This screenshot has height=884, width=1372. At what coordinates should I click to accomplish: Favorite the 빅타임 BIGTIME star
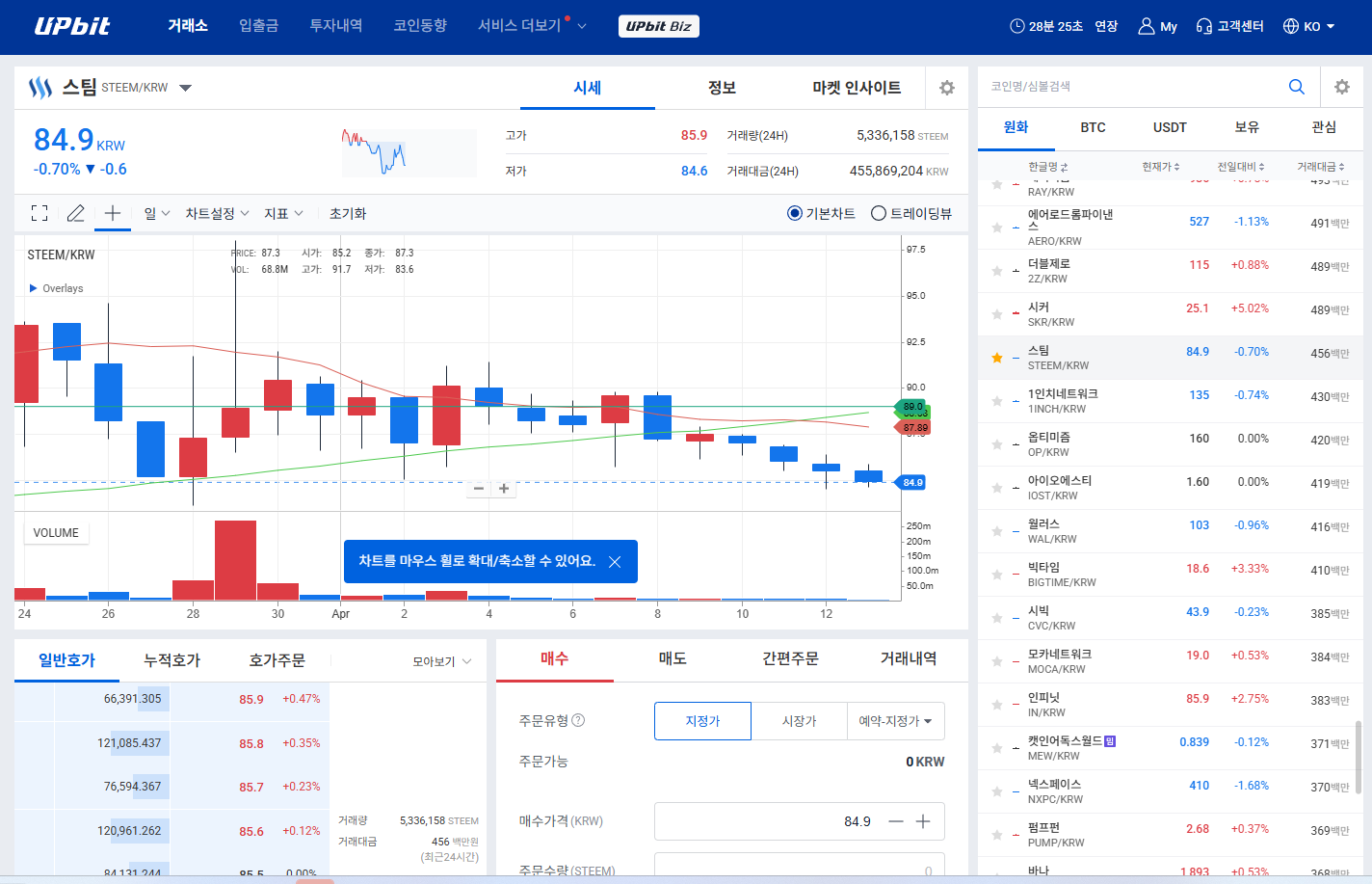[x=997, y=576]
